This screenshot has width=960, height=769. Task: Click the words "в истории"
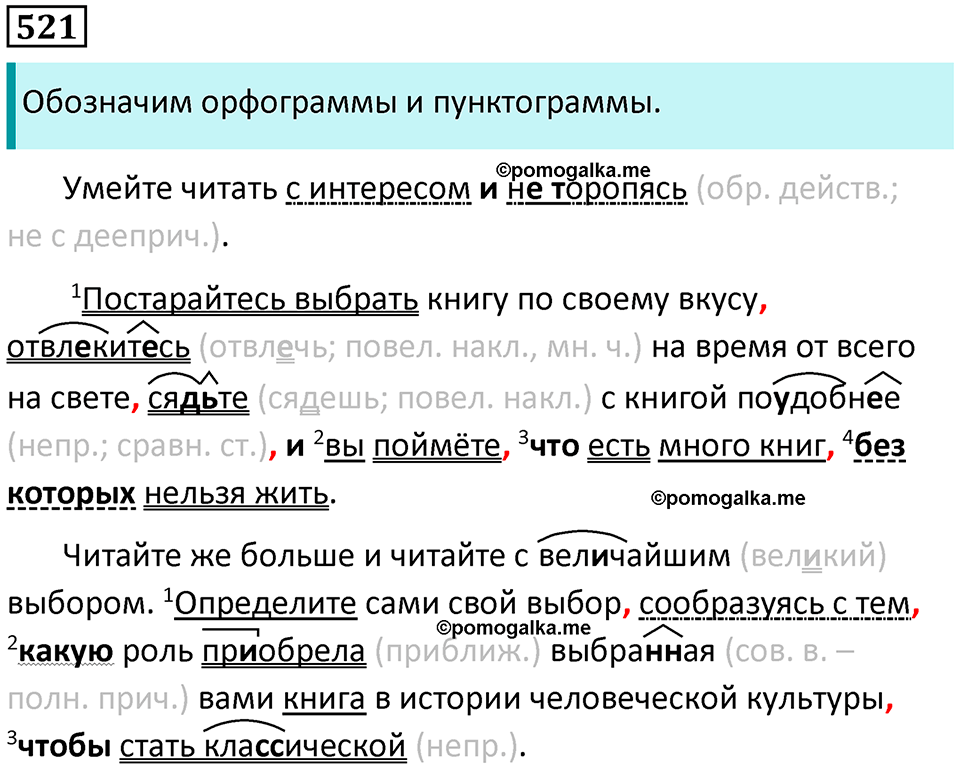447,699
